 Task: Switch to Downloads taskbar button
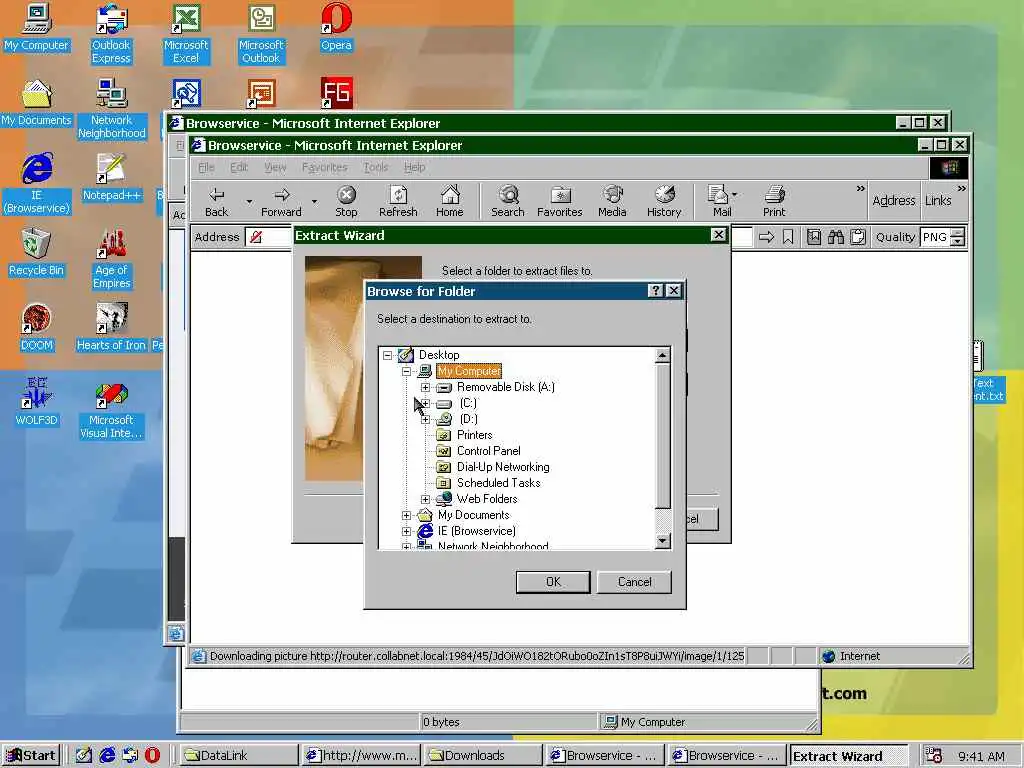click(x=482, y=756)
